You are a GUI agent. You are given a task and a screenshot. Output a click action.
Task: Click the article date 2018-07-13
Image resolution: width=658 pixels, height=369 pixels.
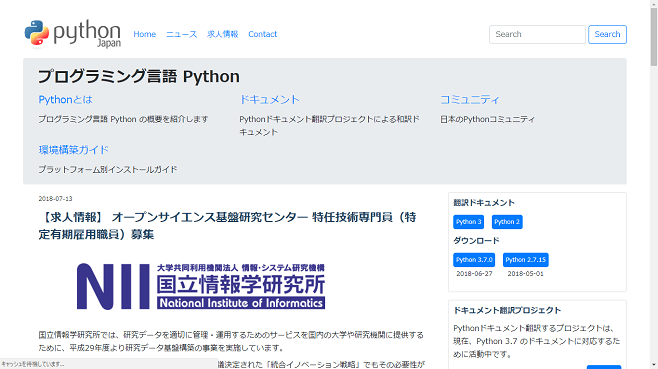pyautogui.click(x=55, y=199)
